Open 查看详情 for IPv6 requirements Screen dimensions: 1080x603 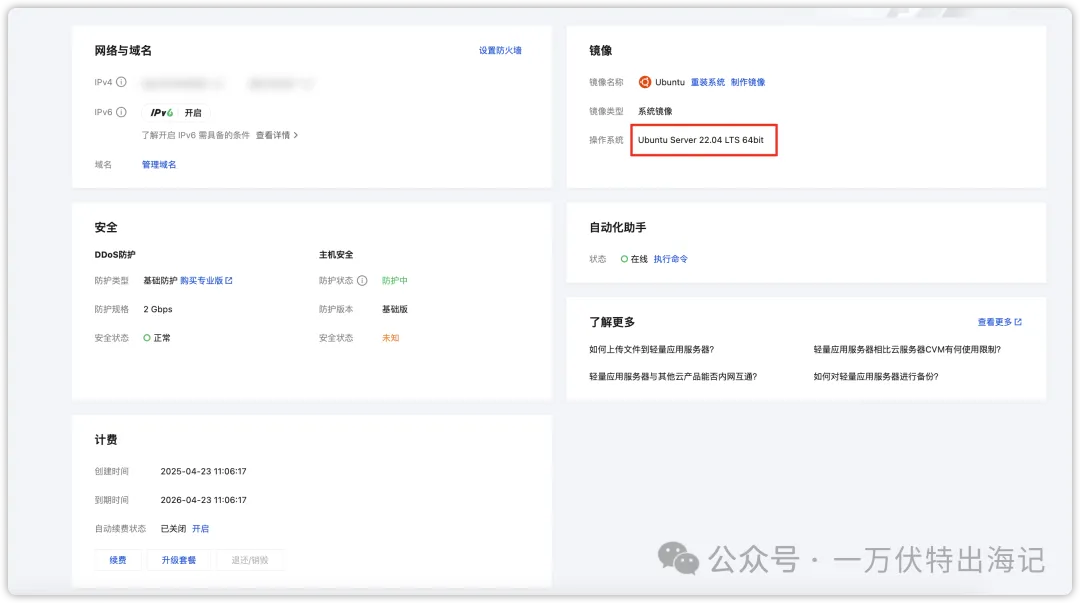[277, 135]
